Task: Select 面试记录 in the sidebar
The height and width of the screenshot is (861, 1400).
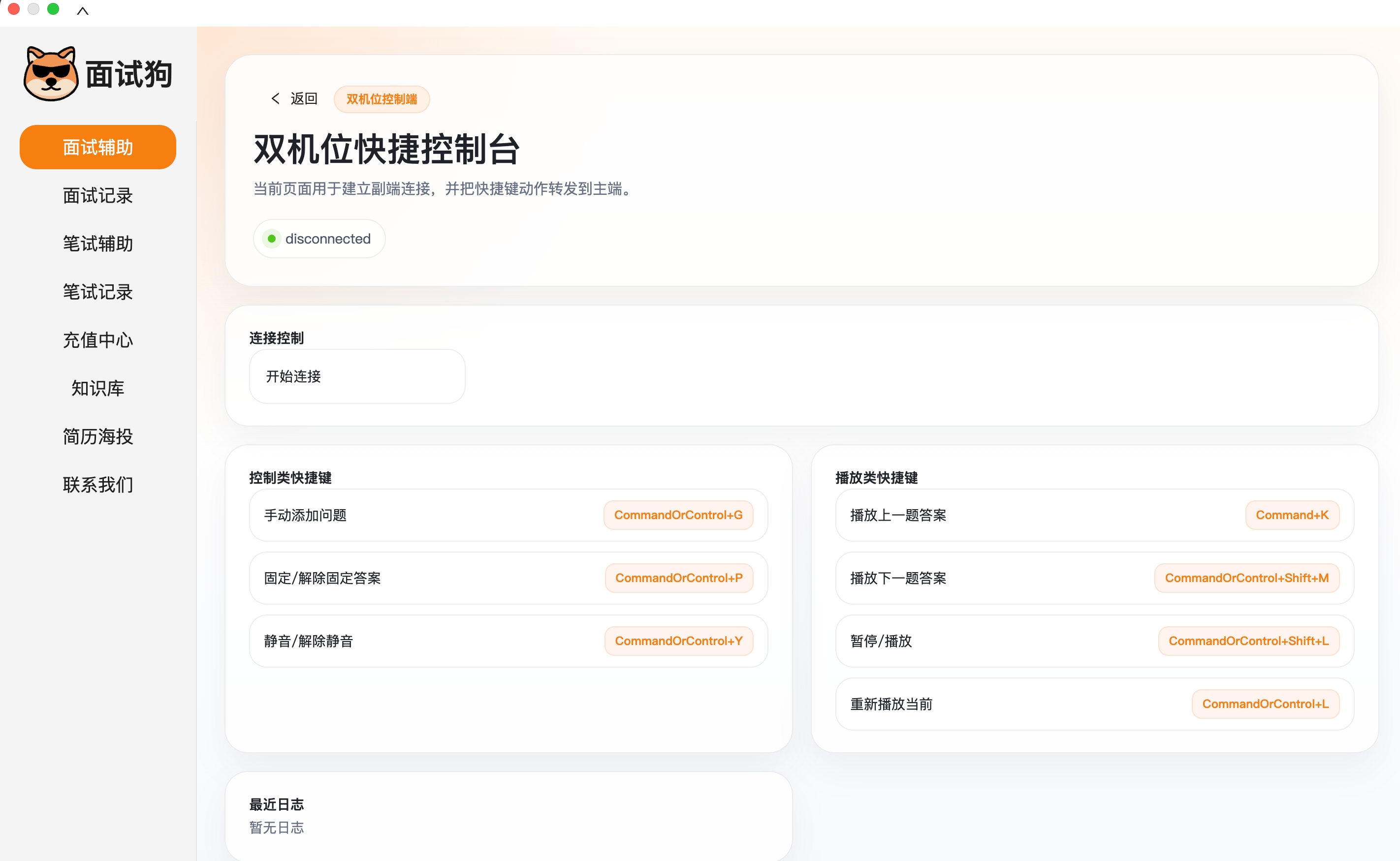Action: click(x=97, y=196)
